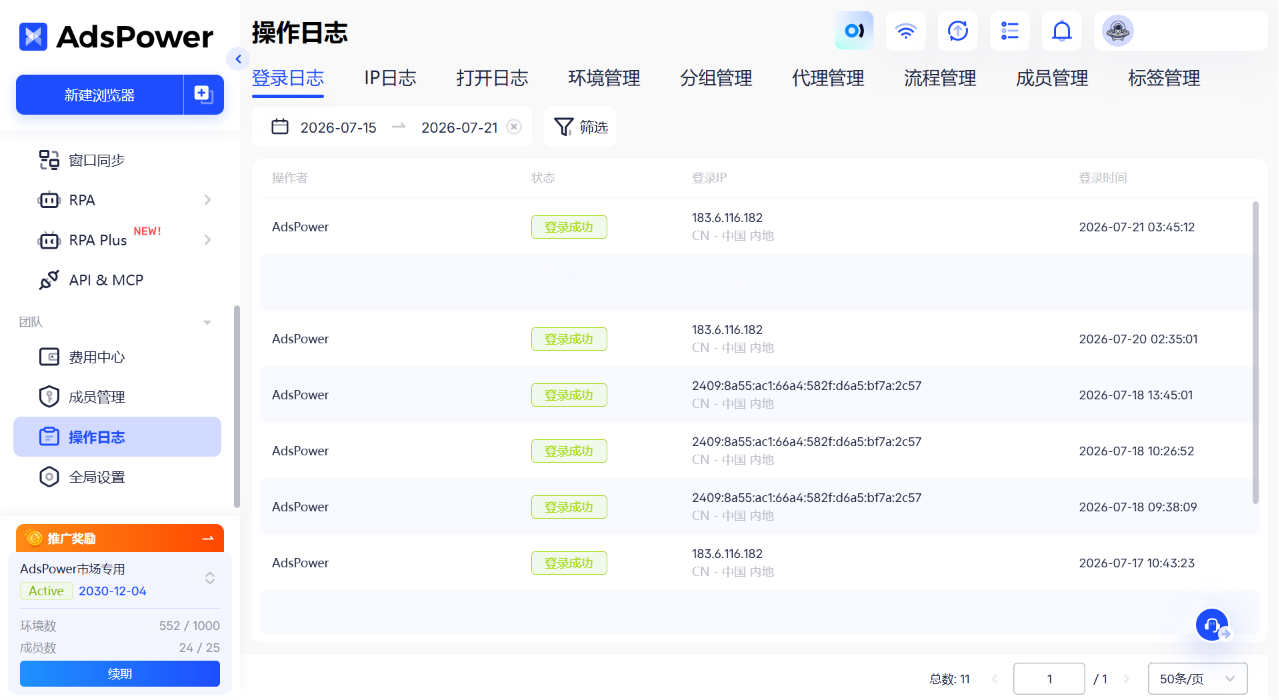Image resolution: width=1279 pixels, height=700 pixels.
Task: Open 窗口同步 menu item
Action: [x=117, y=160]
